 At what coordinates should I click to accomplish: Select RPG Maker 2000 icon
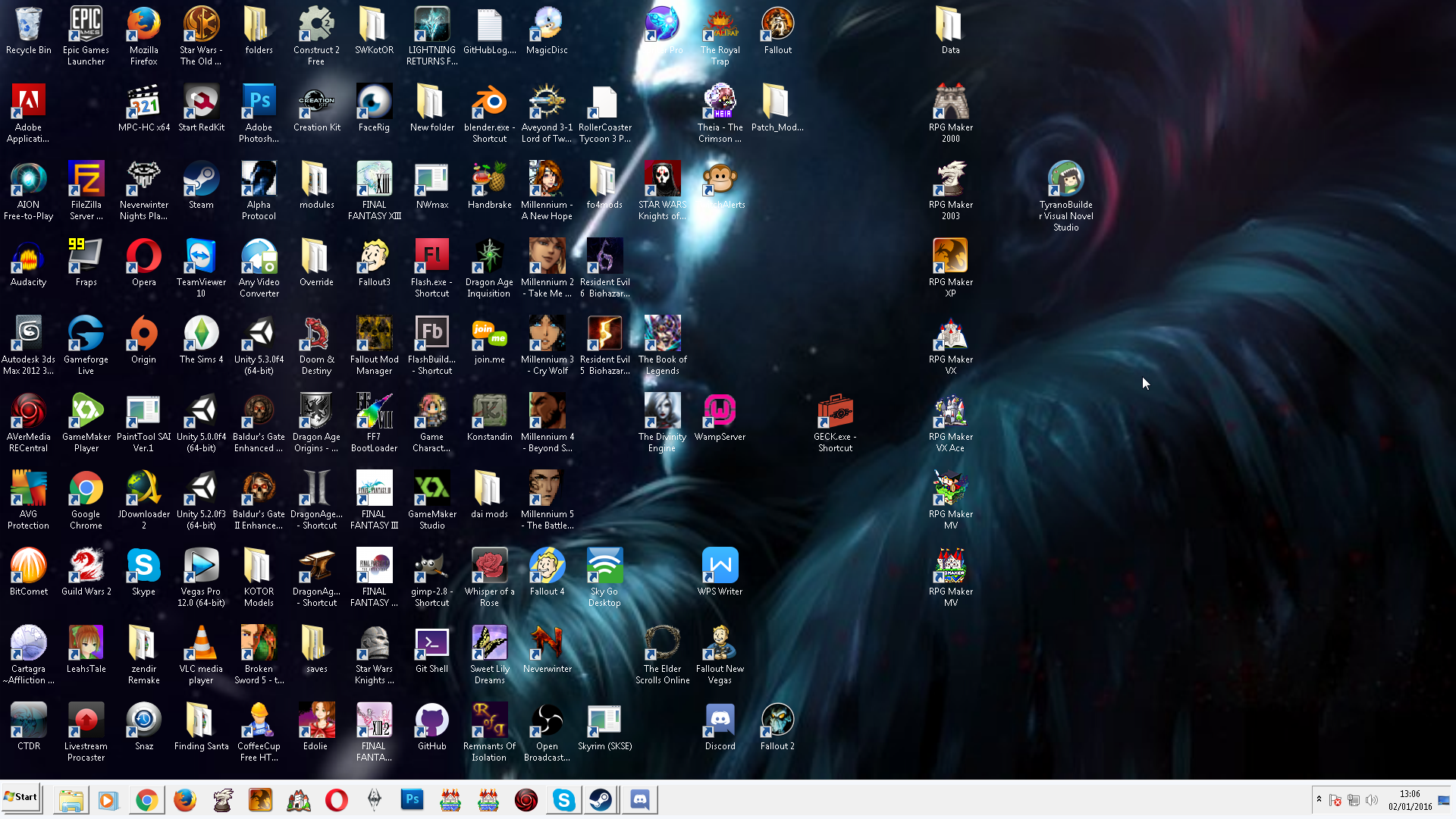pyautogui.click(x=950, y=114)
